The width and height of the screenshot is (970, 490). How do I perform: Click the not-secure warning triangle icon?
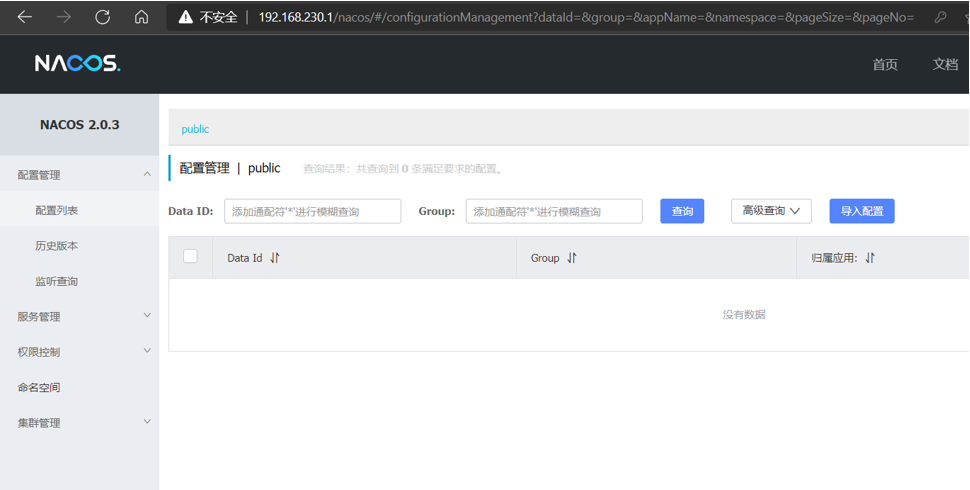(186, 17)
